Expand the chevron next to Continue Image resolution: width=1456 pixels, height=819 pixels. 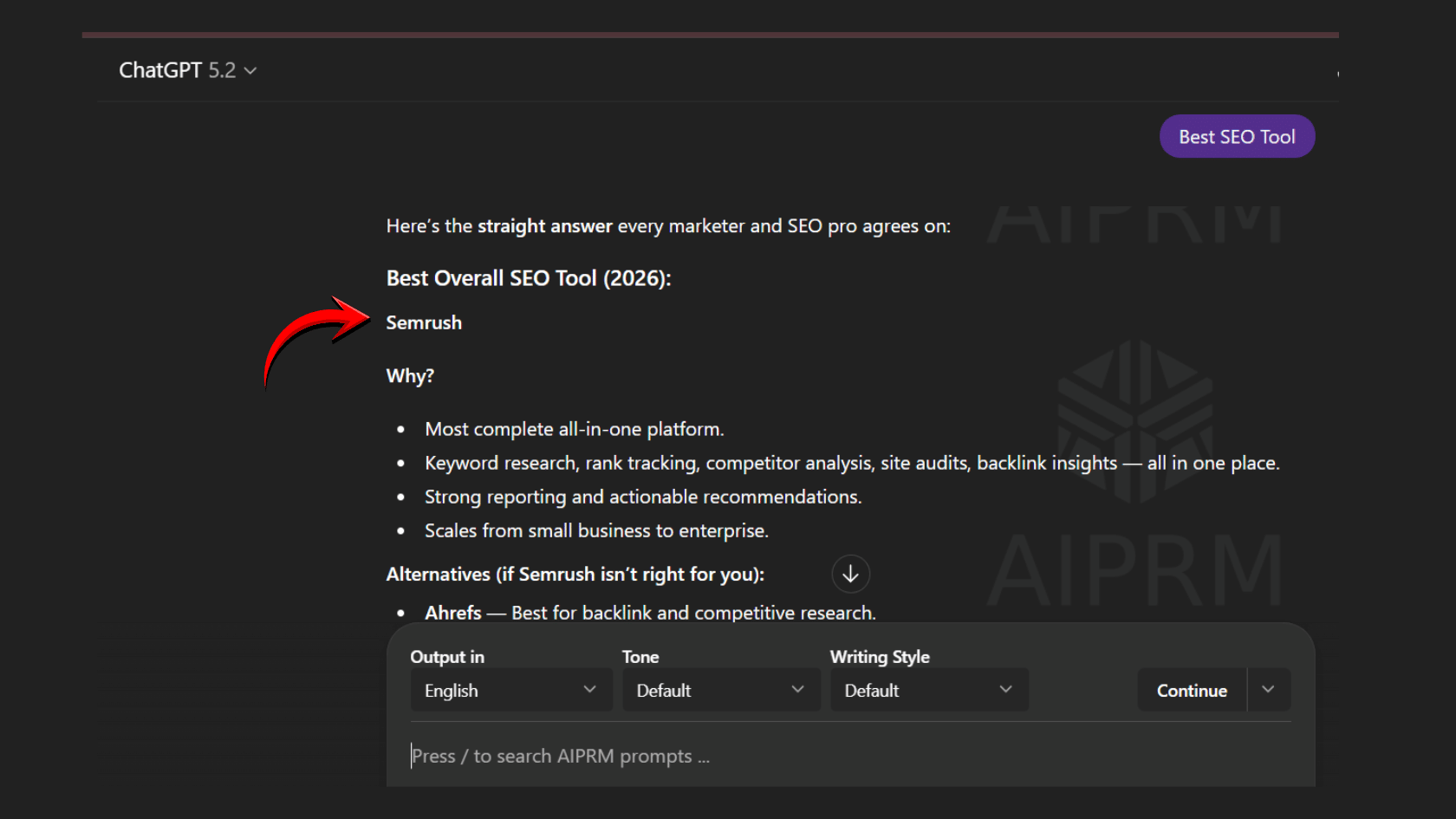pos(1269,690)
